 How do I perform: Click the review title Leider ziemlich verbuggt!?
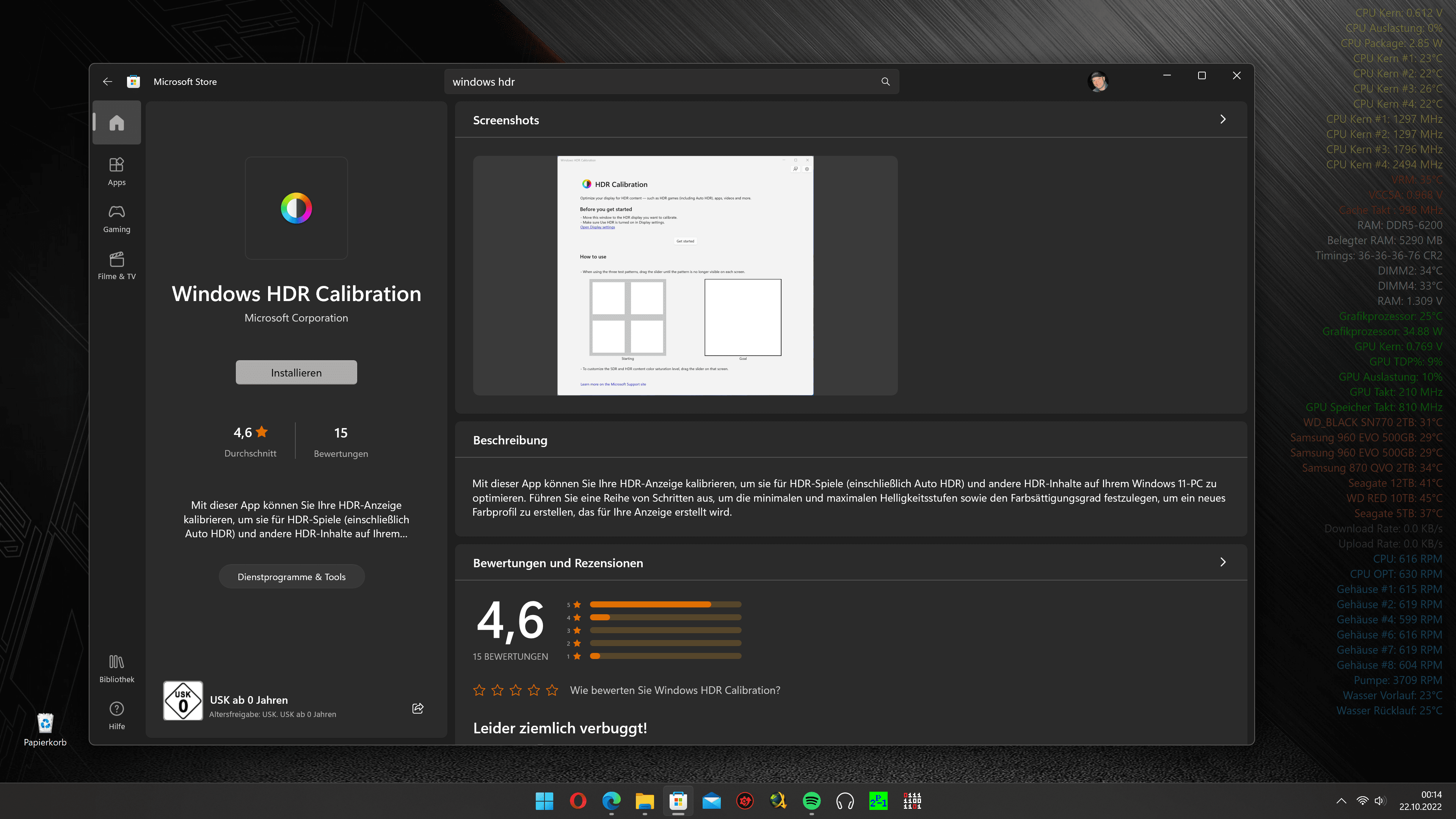560,728
